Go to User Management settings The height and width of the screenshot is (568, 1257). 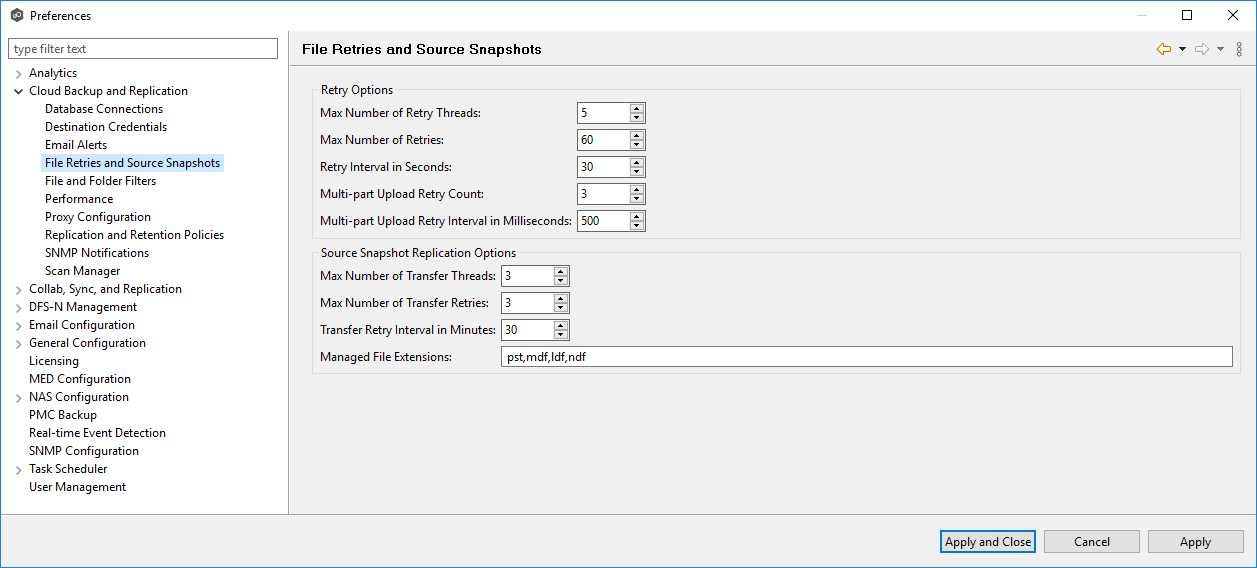tap(78, 487)
